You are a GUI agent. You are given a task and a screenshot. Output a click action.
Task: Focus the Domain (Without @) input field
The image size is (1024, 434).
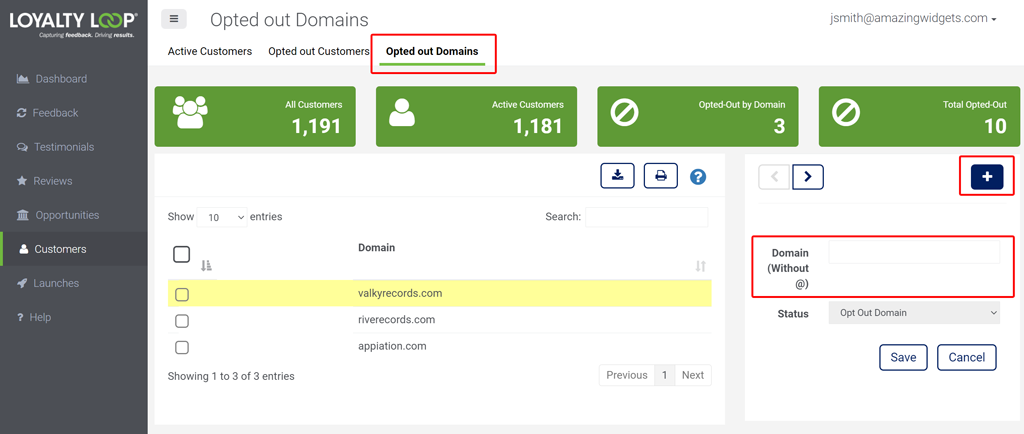[x=914, y=252]
